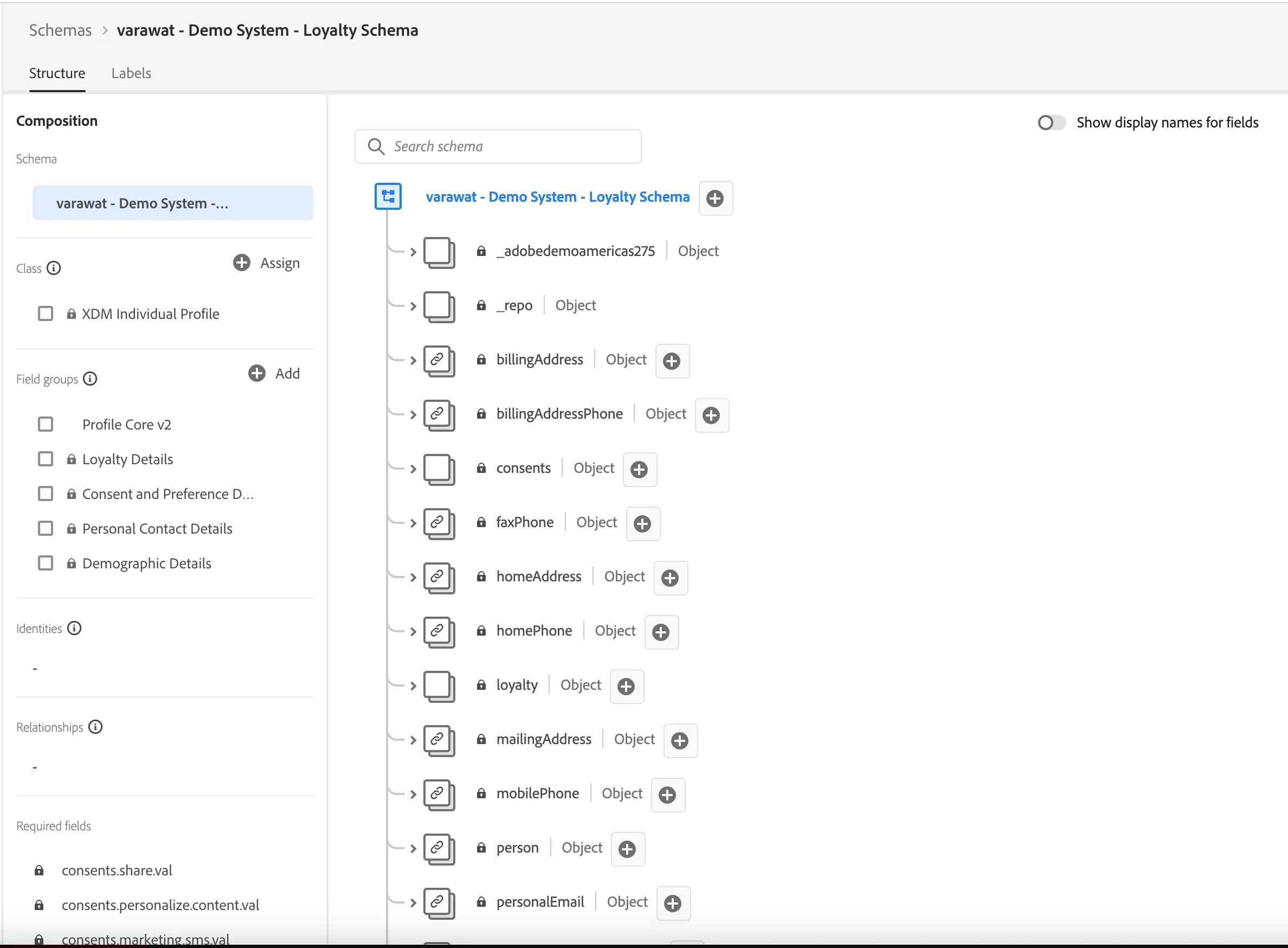Click the plus icon next to billingAddress

(x=672, y=361)
